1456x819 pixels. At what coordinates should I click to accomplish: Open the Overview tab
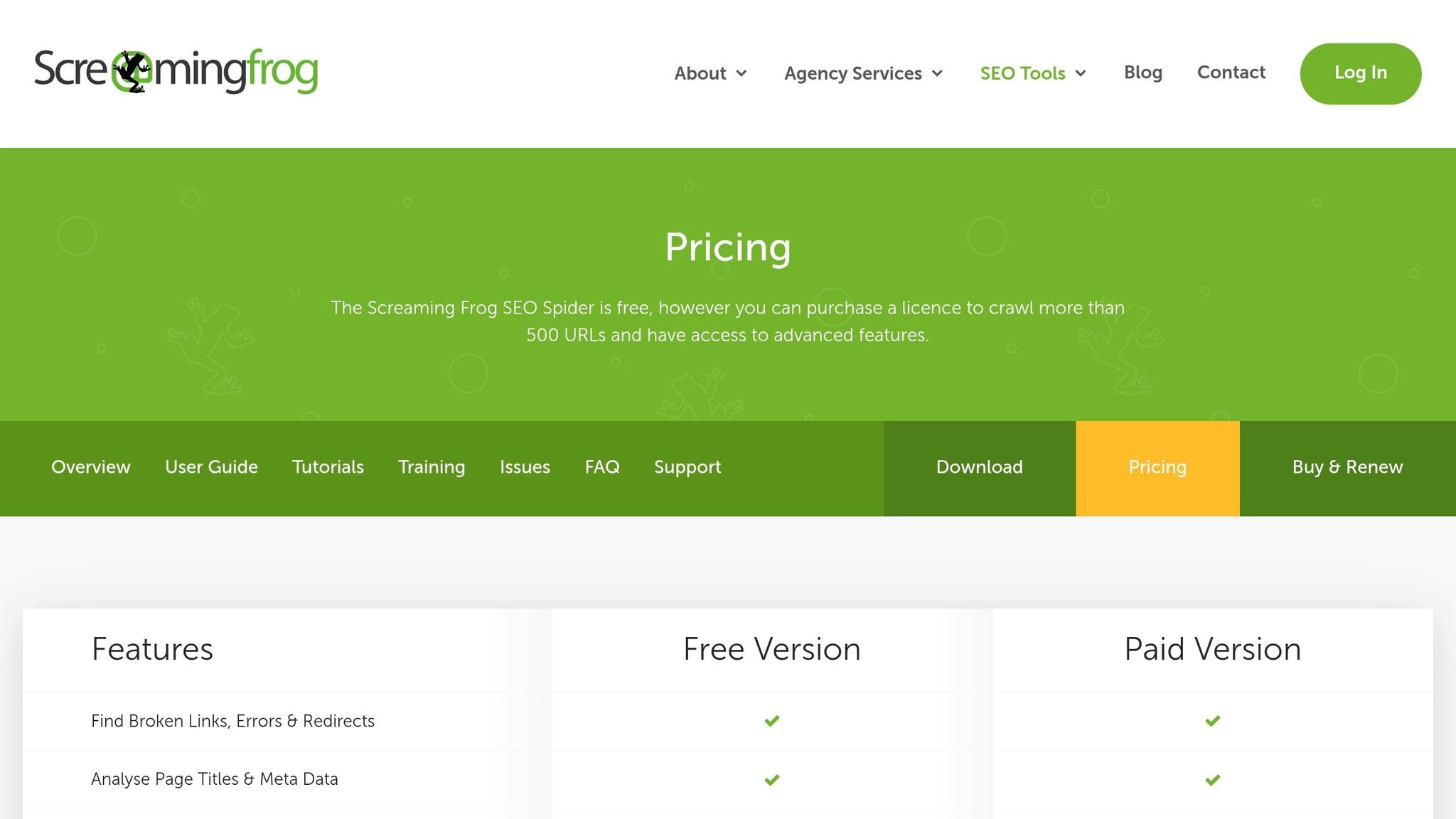click(x=91, y=467)
